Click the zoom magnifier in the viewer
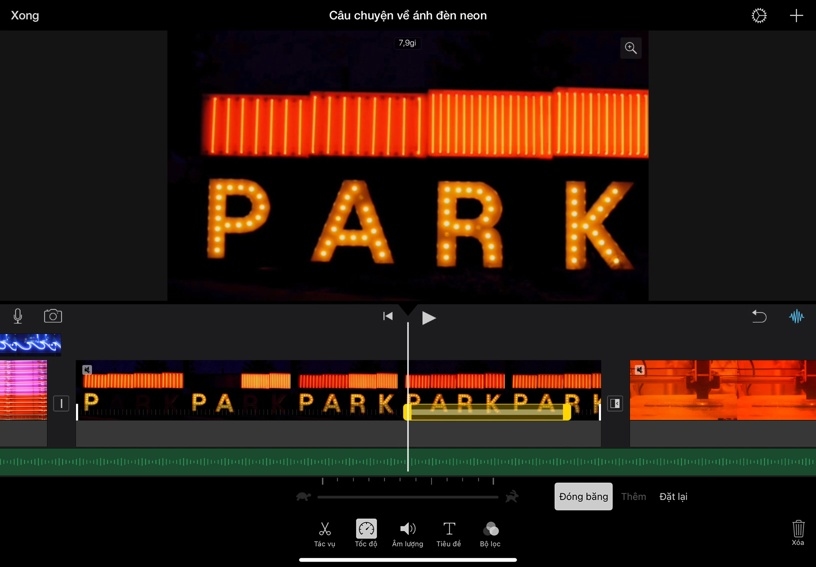 tap(631, 48)
